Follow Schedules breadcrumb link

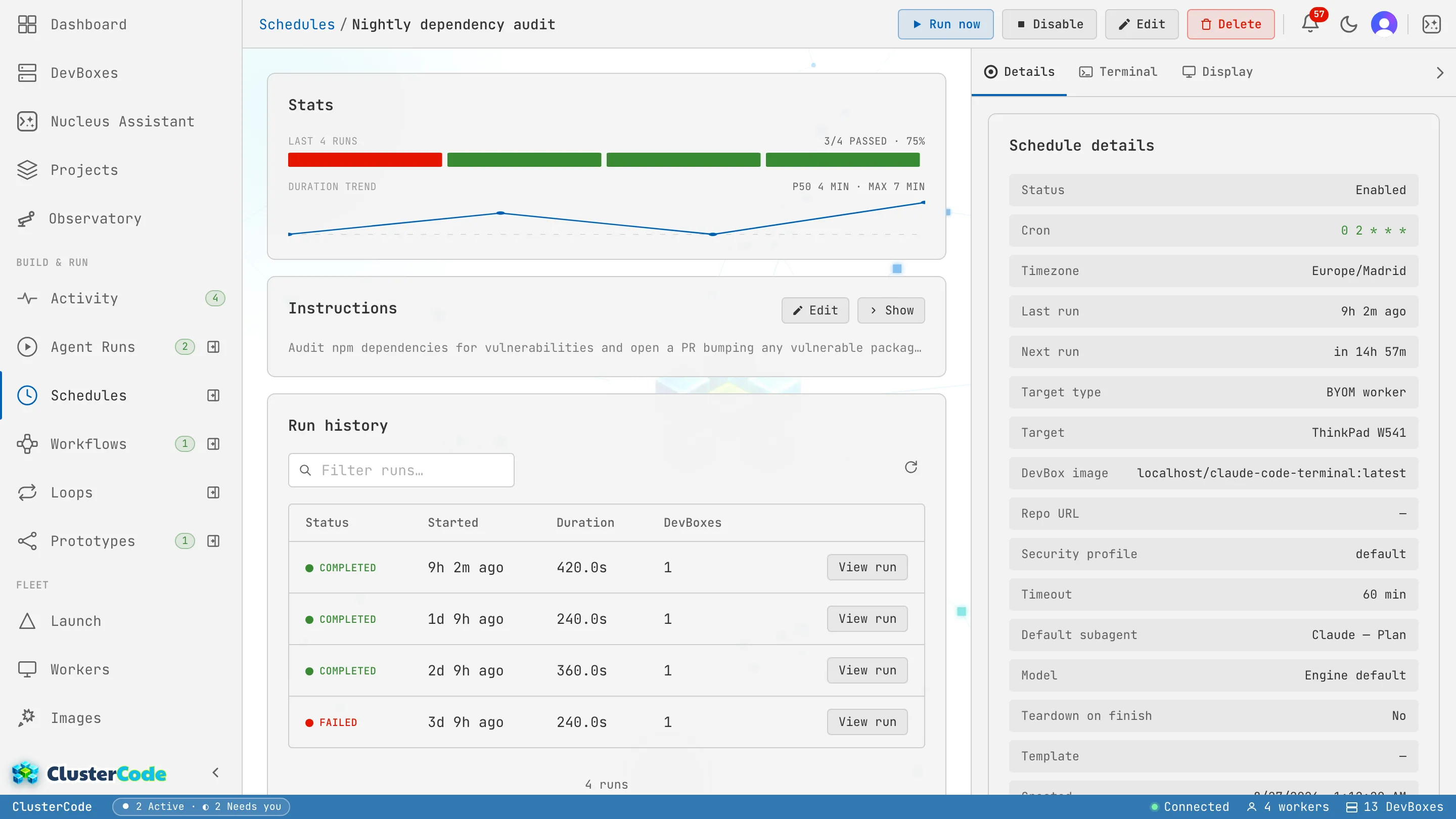297,24
